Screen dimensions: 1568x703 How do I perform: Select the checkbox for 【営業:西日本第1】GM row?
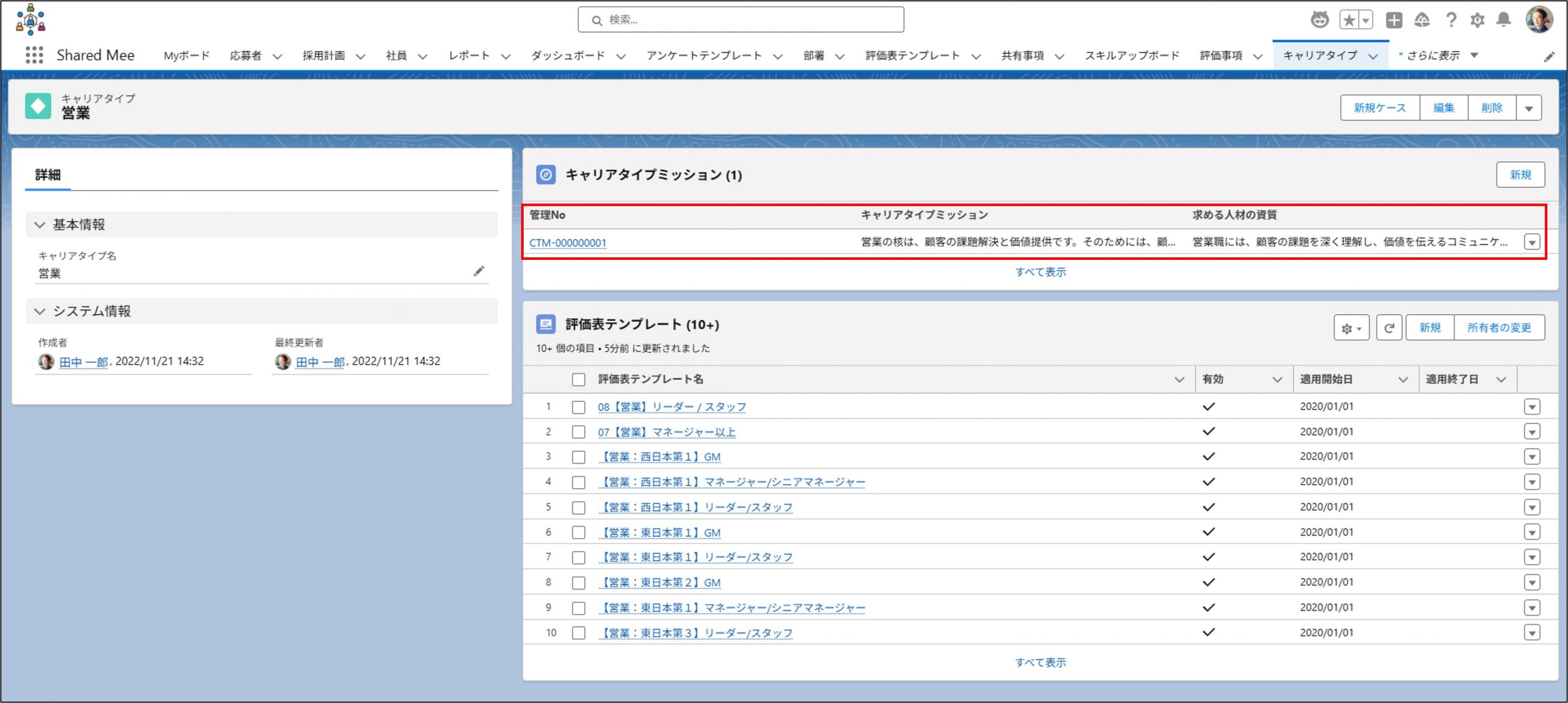point(578,457)
